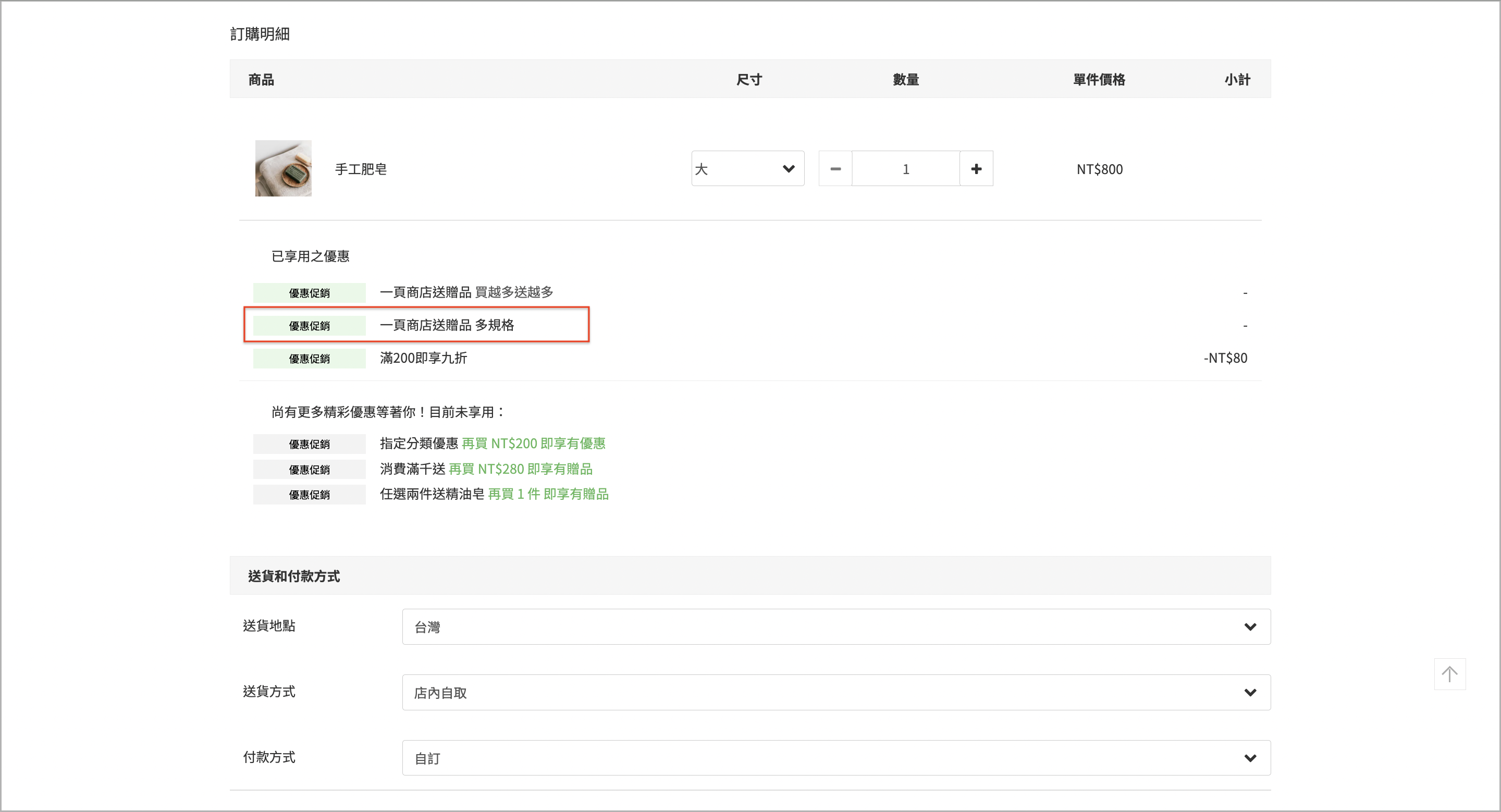Click the 小計 column header
The height and width of the screenshot is (812, 1501).
[1237, 80]
